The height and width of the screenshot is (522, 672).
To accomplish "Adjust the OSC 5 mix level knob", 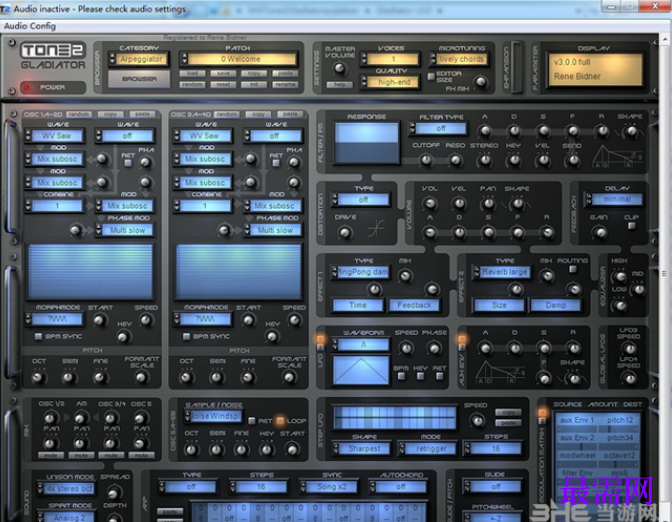I will 139,417.
